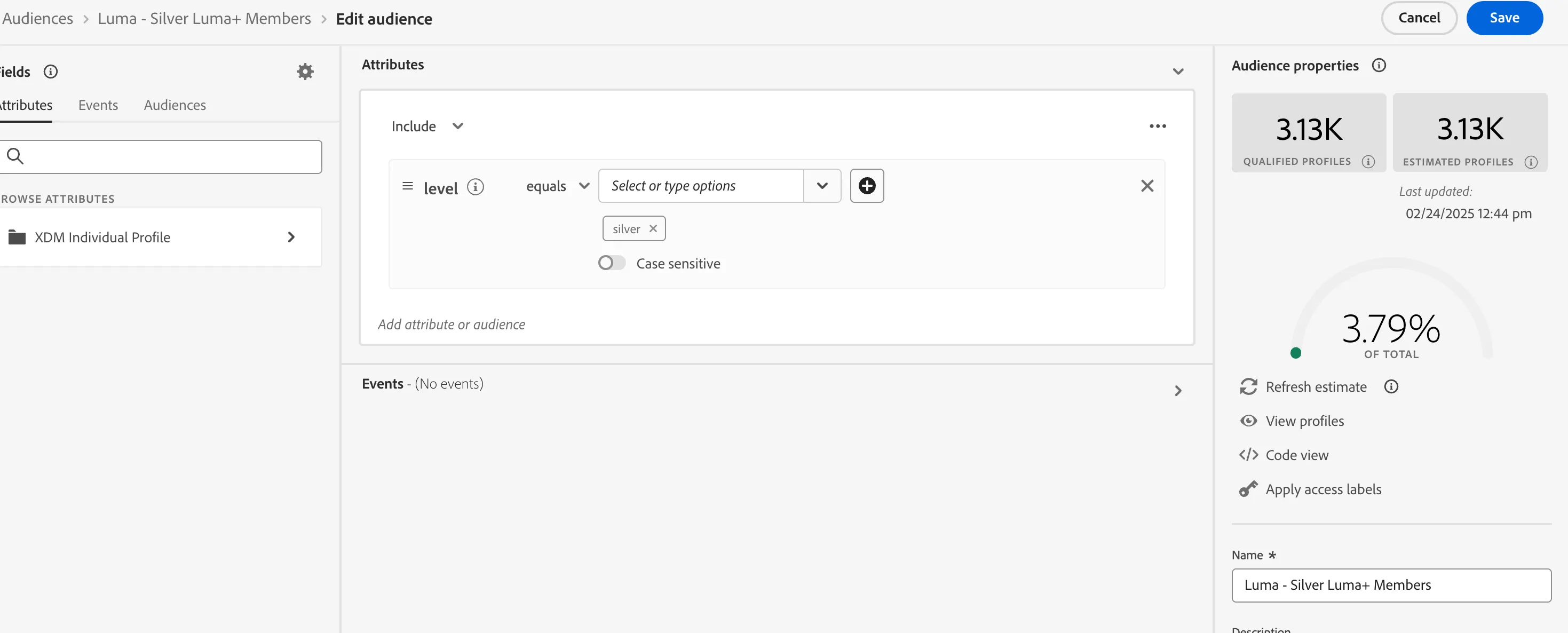Image resolution: width=1568 pixels, height=633 pixels.
Task: Switch to the Audiences tab
Action: 175,105
